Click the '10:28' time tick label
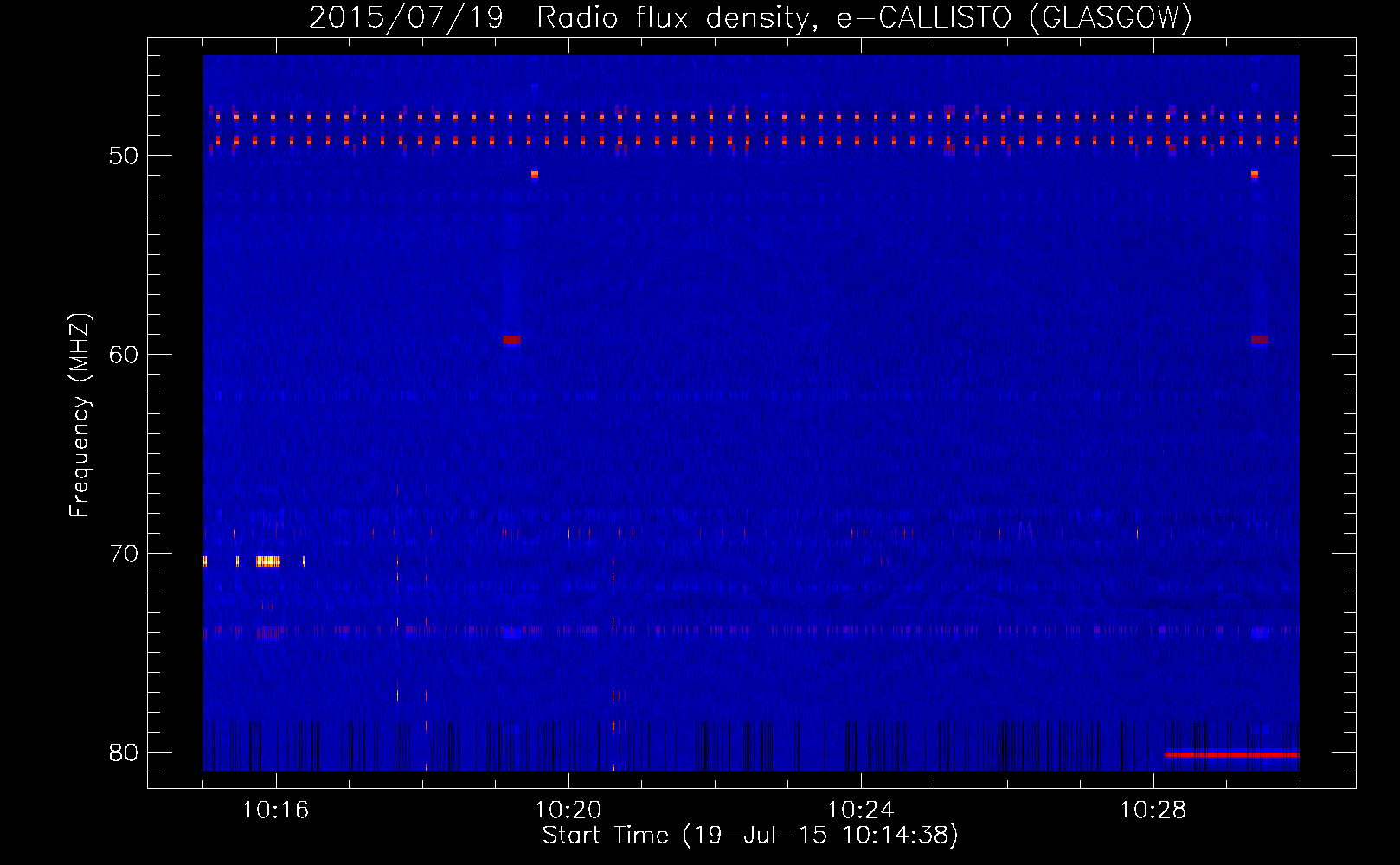 click(1153, 810)
